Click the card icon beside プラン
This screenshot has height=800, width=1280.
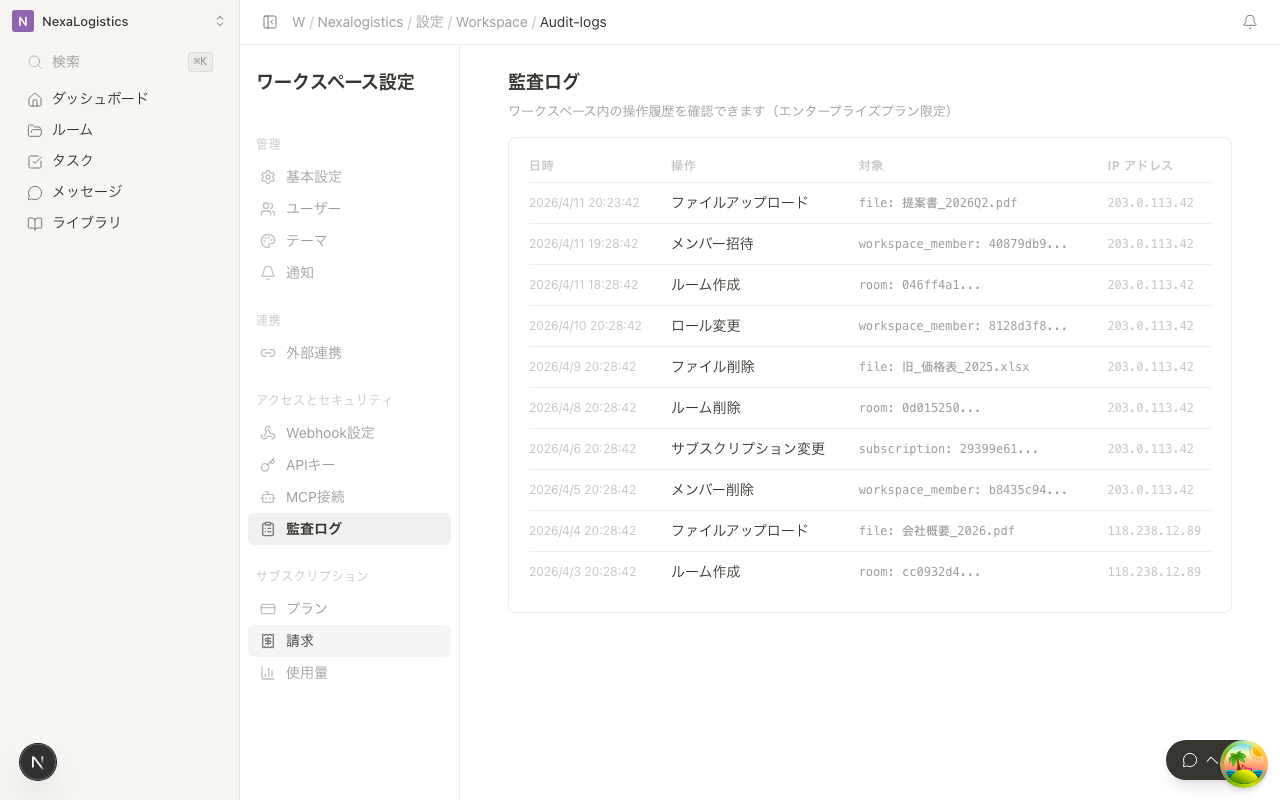tap(268, 609)
